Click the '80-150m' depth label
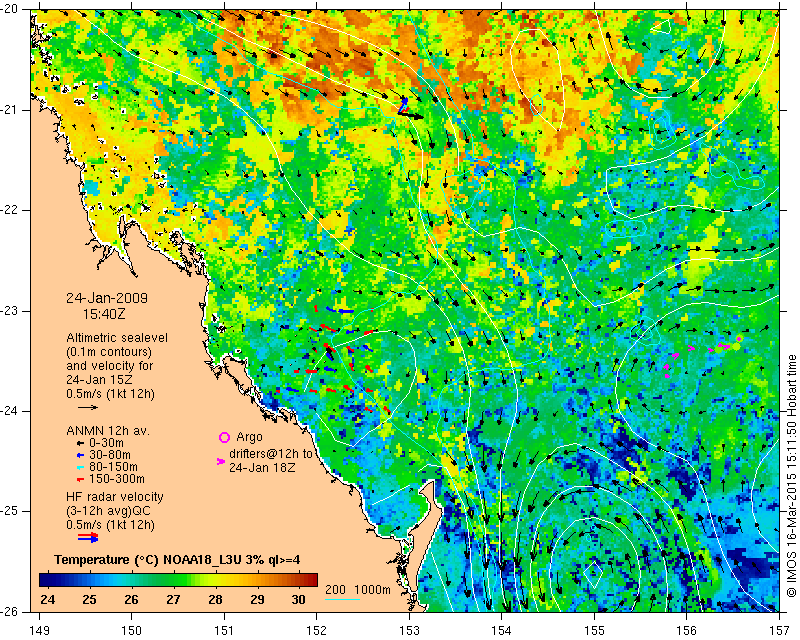The height and width of the screenshot is (640, 800). 113,467
